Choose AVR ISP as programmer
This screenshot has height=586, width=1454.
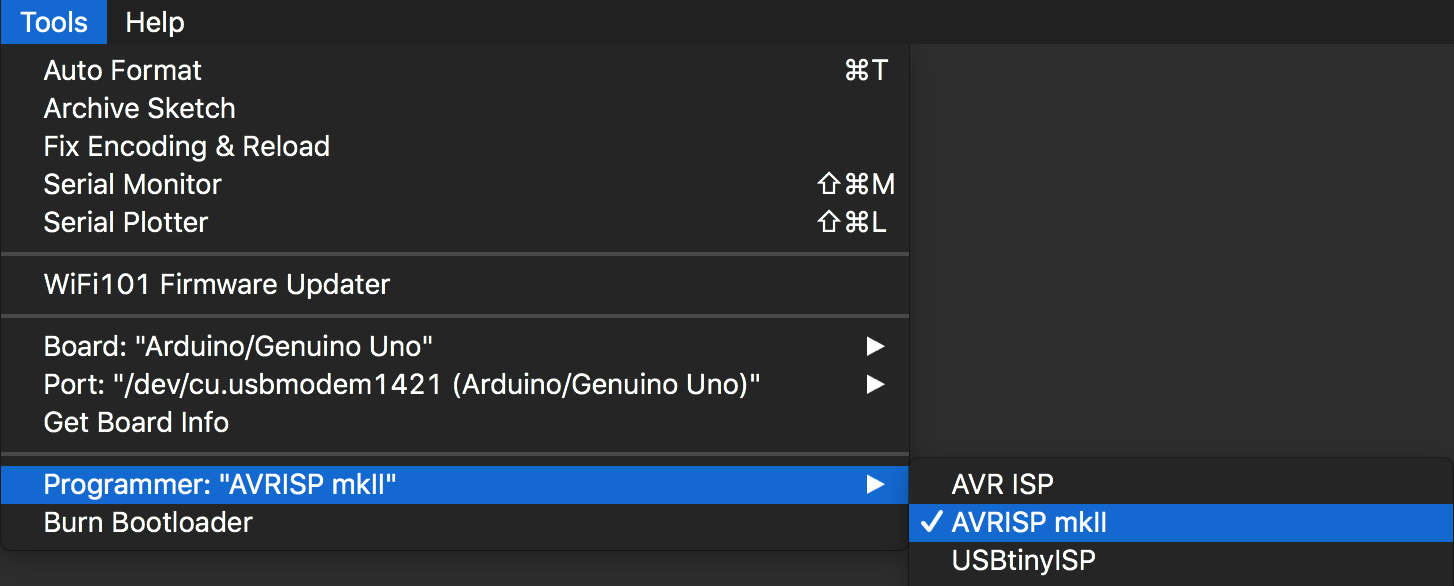[x=1002, y=484]
